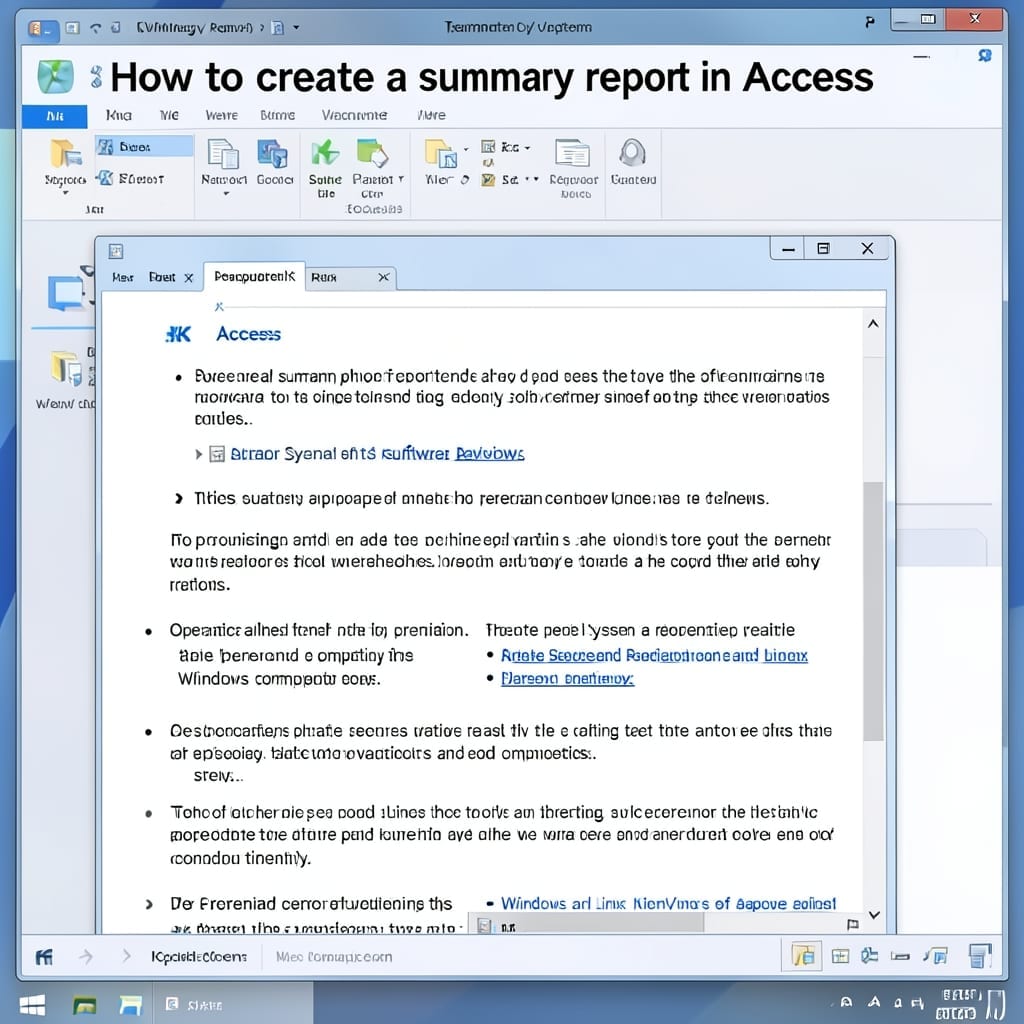Click the vertical scrollbar thumb in the inner window
This screenshot has height=1024, width=1024.
pyautogui.click(x=873, y=611)
